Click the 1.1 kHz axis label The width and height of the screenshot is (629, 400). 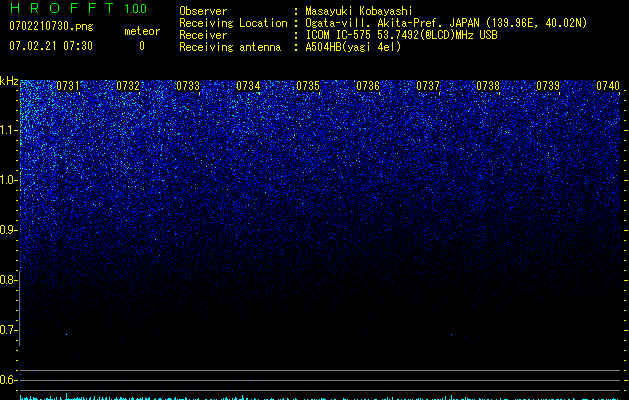click(8, 130)
